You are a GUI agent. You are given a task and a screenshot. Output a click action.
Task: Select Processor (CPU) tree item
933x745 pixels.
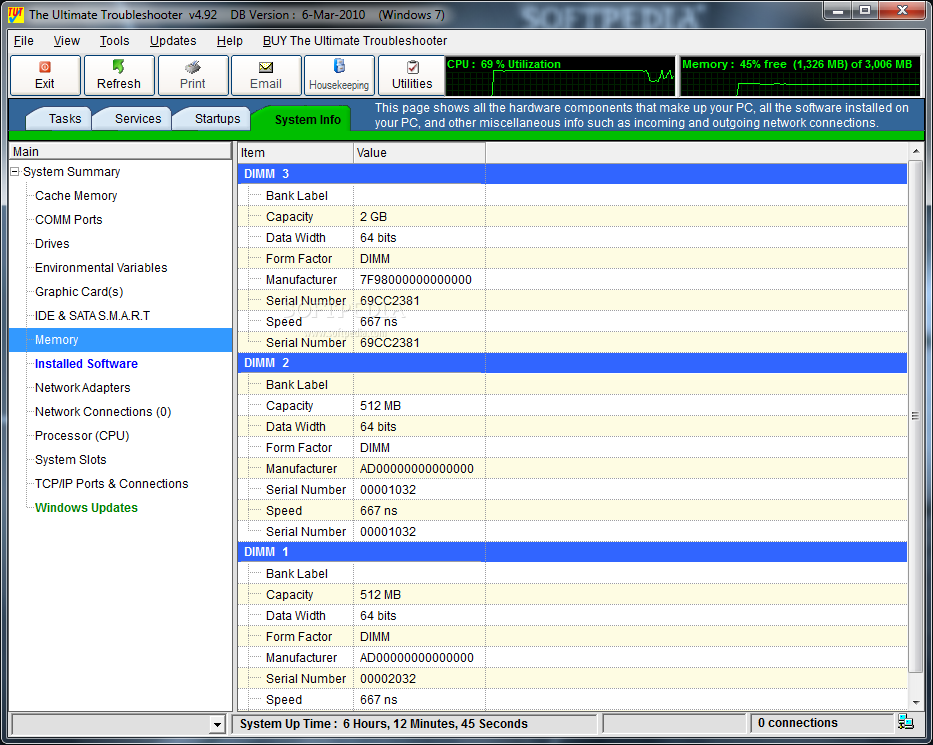tap(82, 436)
